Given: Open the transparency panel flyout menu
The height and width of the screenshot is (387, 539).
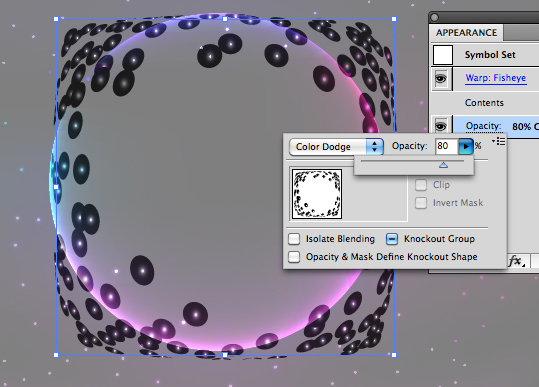Looking at the screenshot, I should coord(499,141).
